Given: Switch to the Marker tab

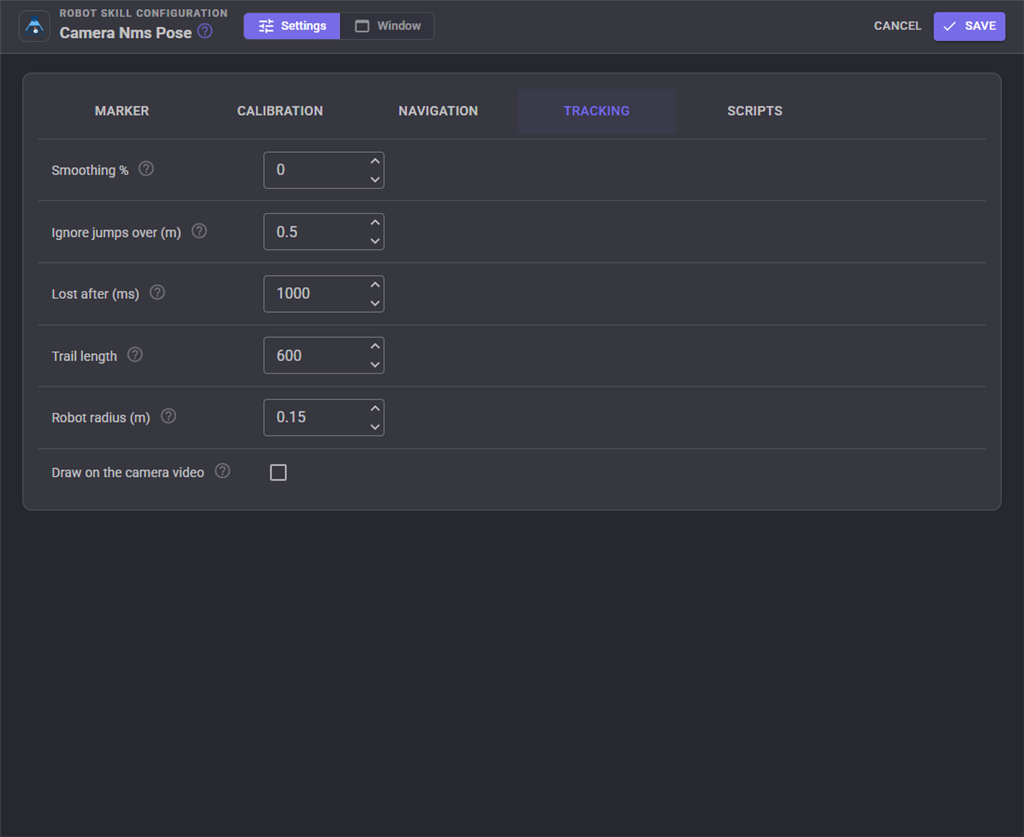Looking at the screenshot, I should click(x=122, y=111).
